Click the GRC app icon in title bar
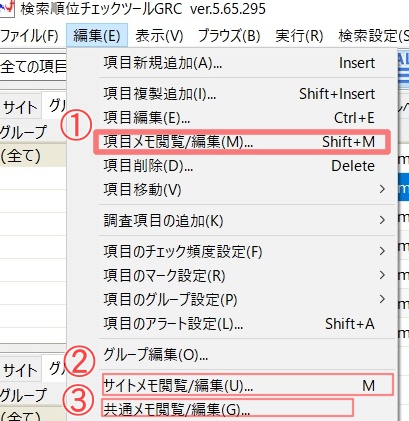The image size is (409, 421). click(7, 8)
